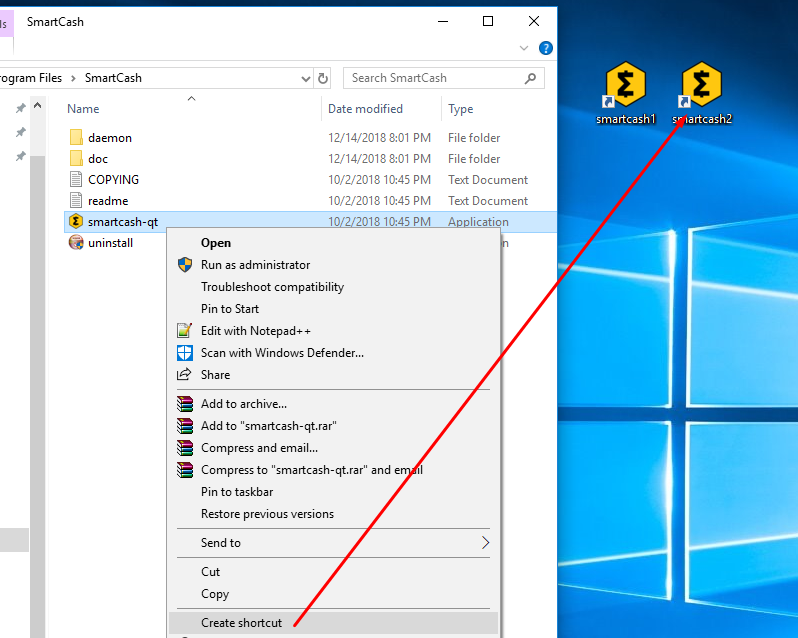The image size is (798, 638).
Task: Click the doc row's 12/14/2018 8:01 PM date
Action: click(x=379, y=159)
